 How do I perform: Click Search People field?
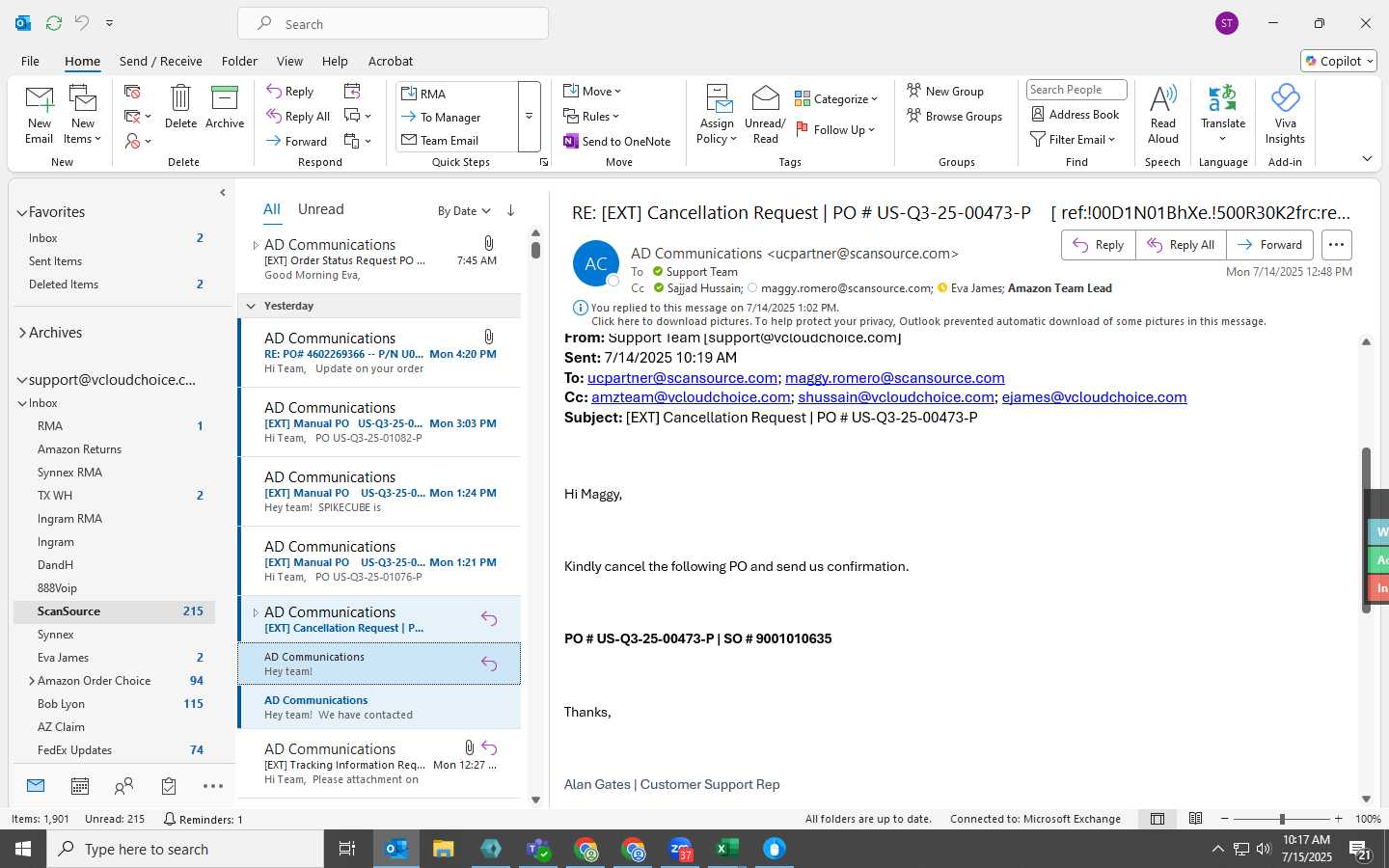pos(1076,90)
